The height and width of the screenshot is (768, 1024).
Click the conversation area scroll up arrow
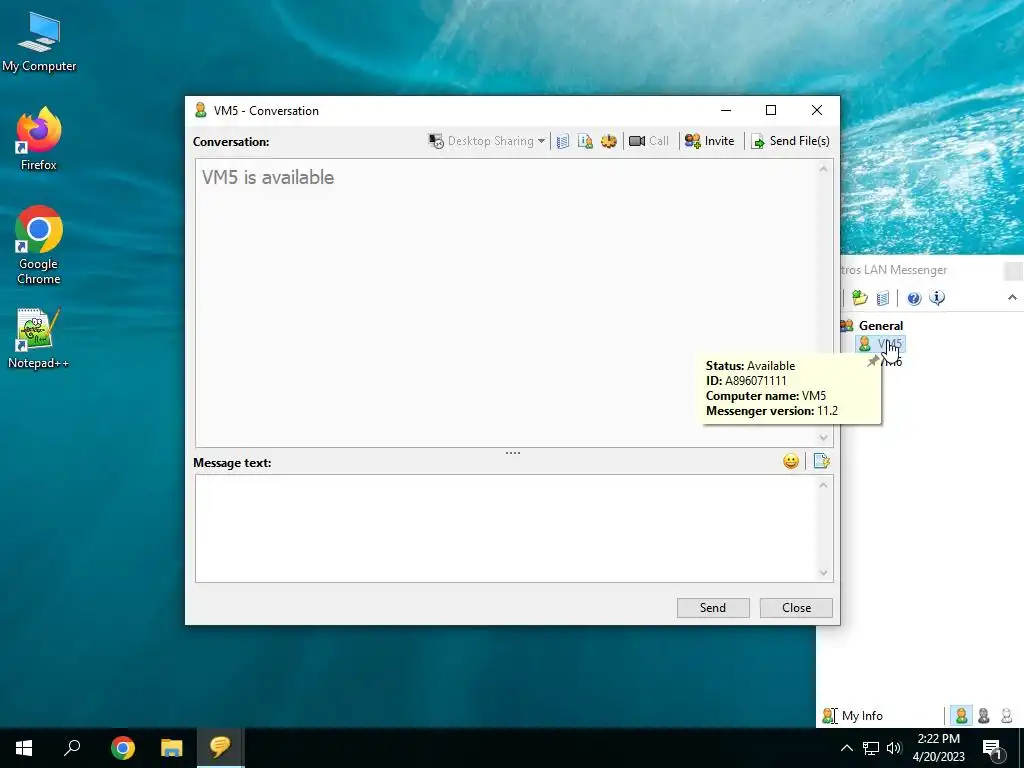point(824,169)
